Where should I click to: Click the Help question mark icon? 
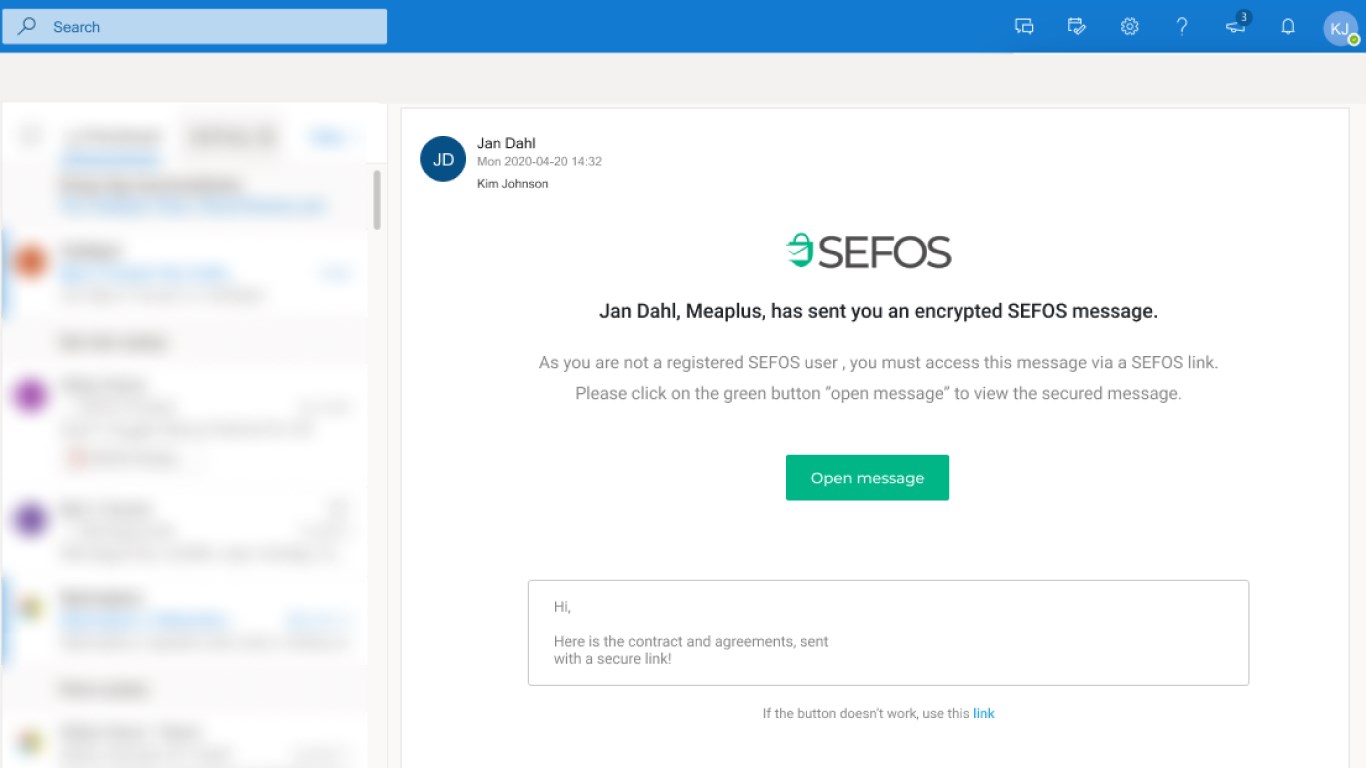[1182, 27]
